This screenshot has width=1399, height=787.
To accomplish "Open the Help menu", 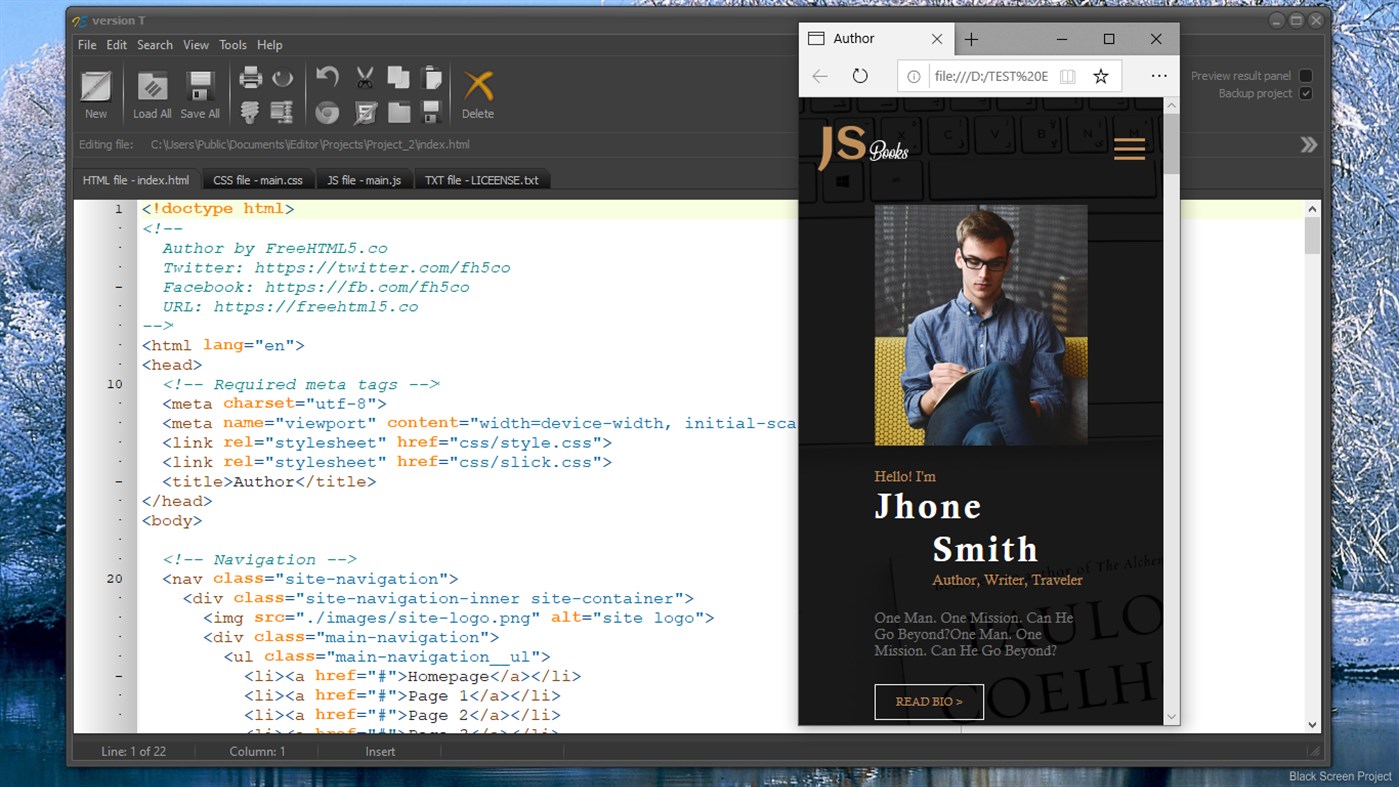I will (270, 45).
